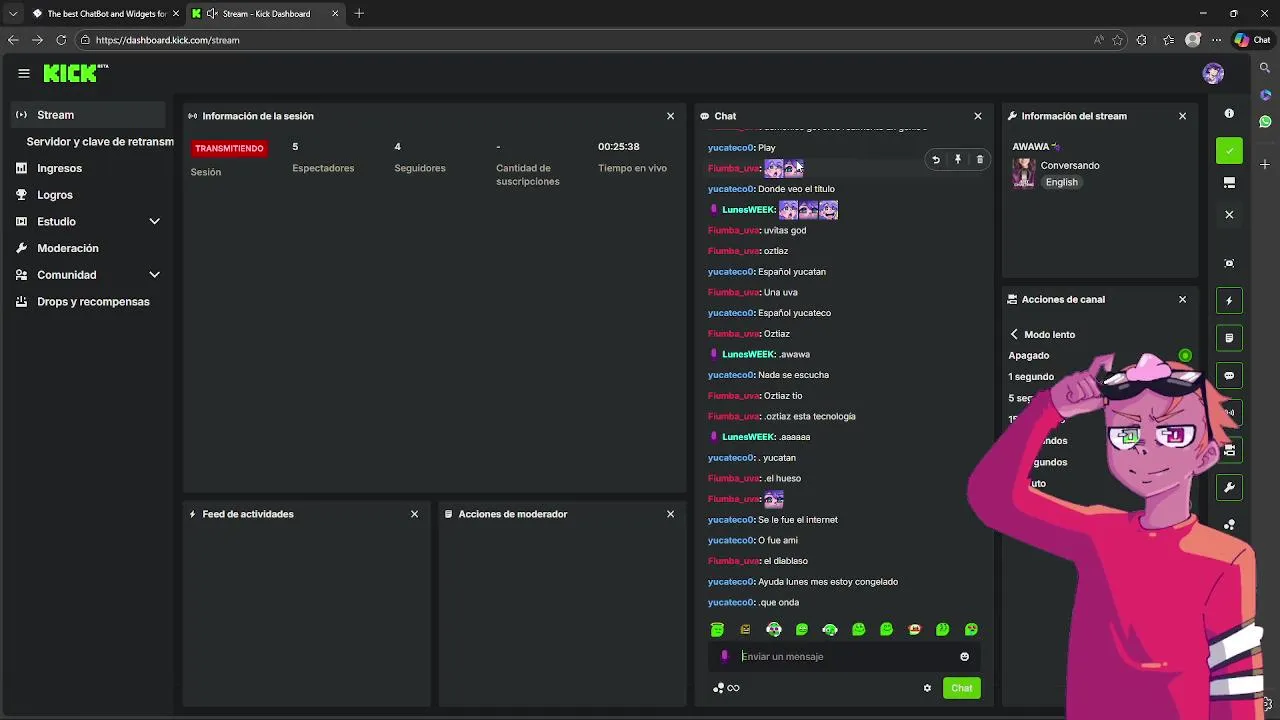Screen dimensions: 1280x720
Task: Select the 1 segundo slow mode option
Action: [x=1031, y=377]
